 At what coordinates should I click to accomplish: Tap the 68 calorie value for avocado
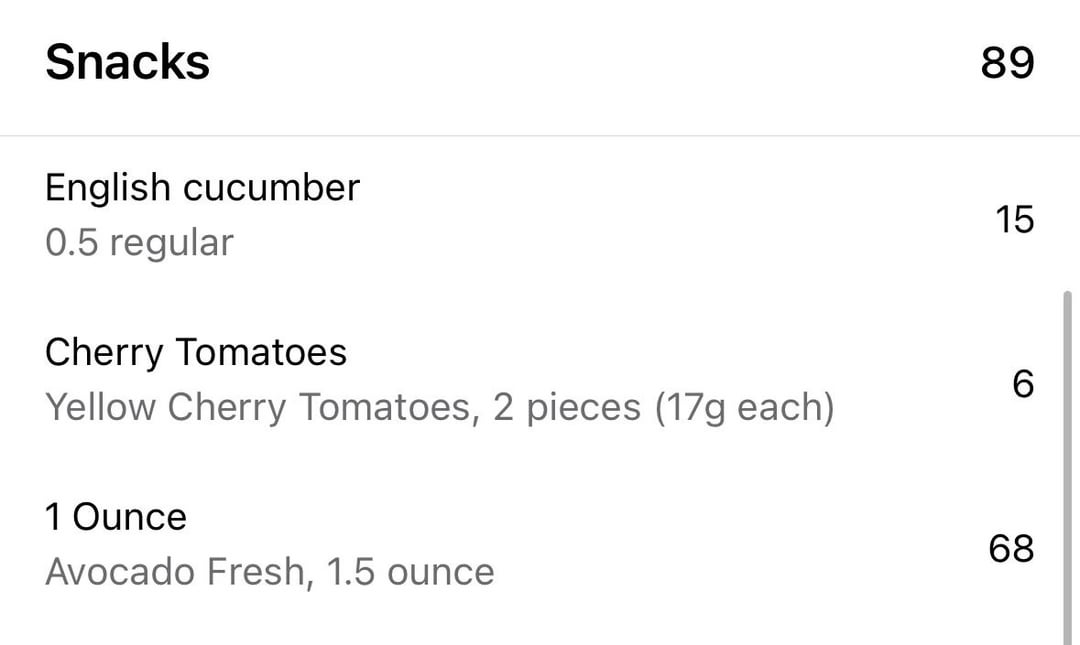[x=1011, y=549]
